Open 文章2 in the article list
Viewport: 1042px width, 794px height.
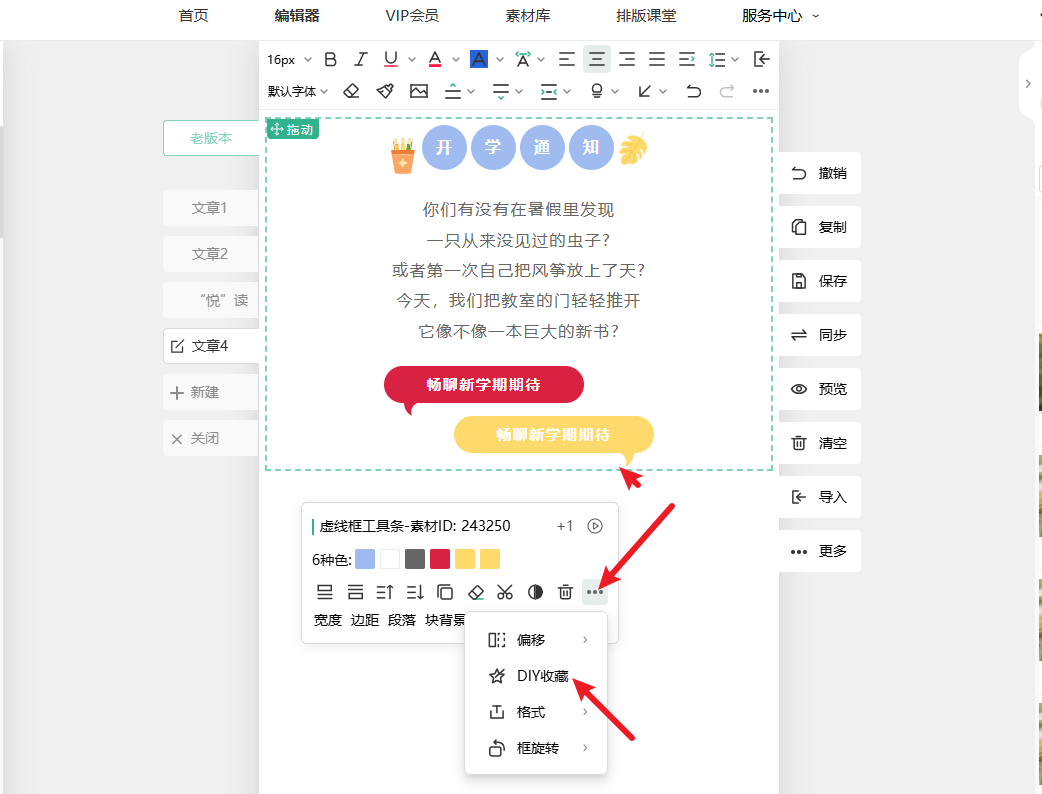(210, 254)
